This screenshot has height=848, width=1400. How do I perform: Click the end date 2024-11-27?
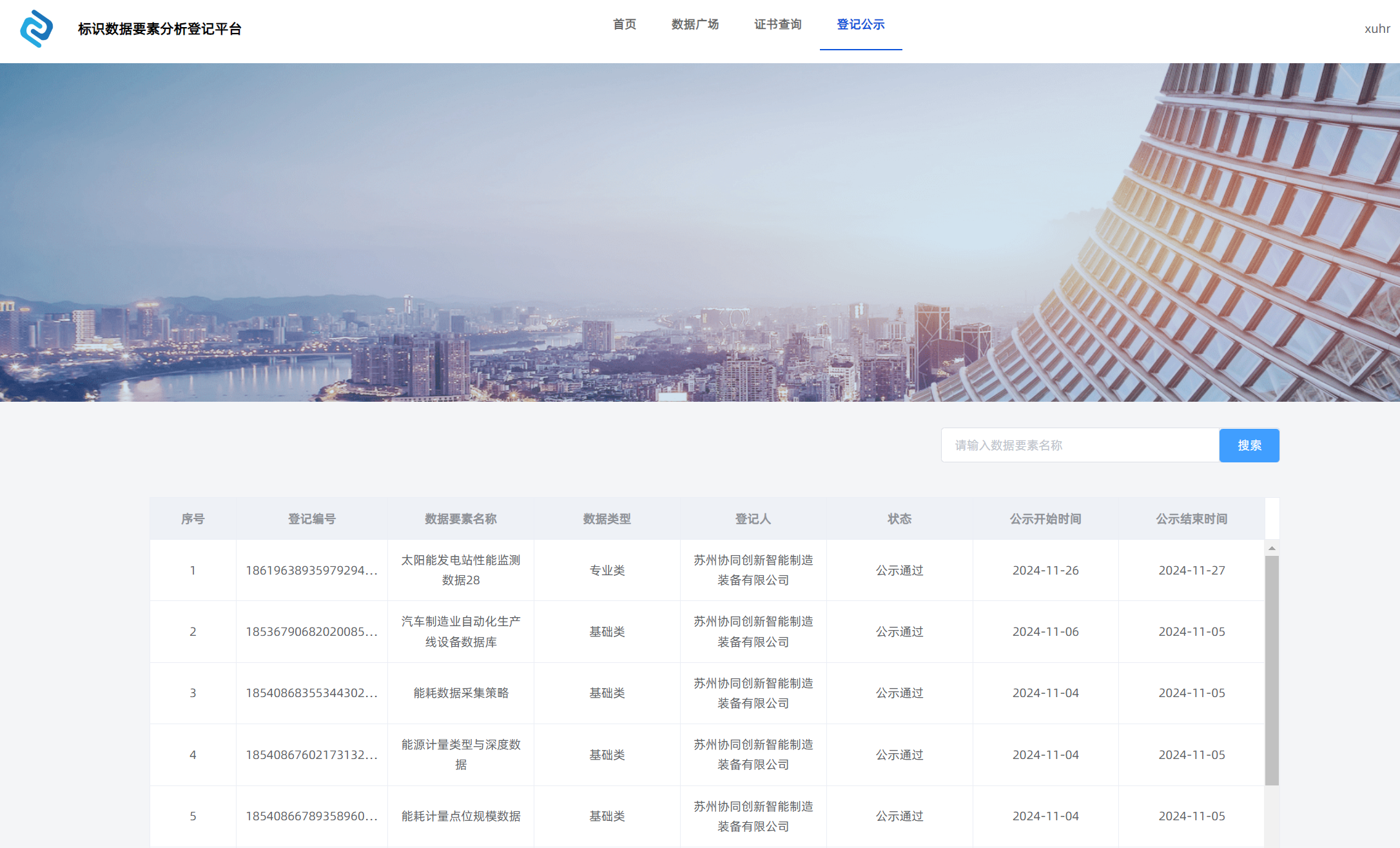[1192, 570]
